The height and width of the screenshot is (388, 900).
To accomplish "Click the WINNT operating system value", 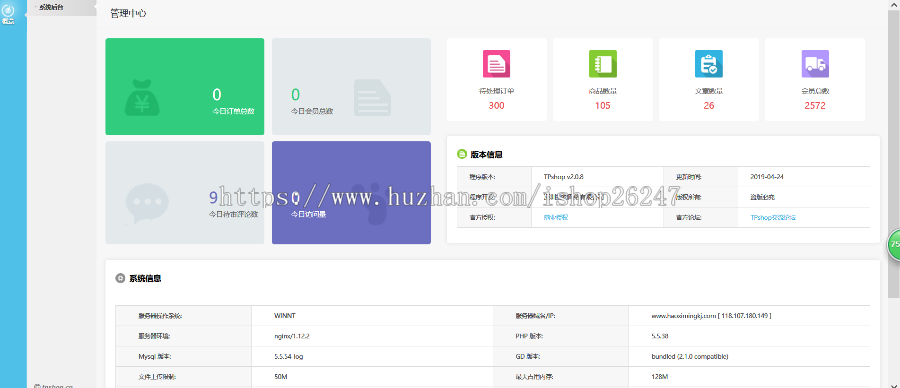I will tap(285, 316).
